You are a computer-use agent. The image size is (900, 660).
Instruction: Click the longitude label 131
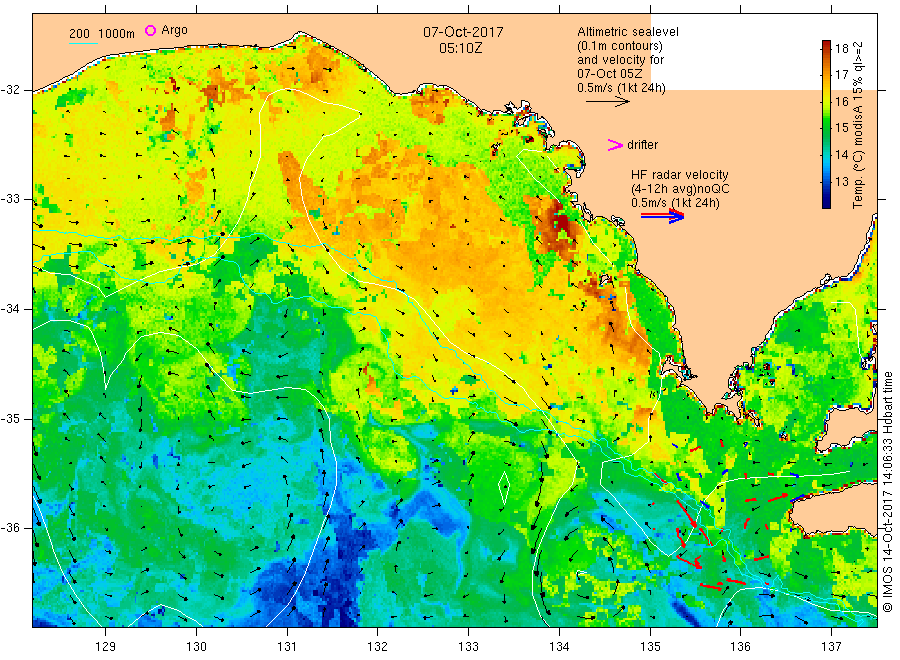[287, 646]
